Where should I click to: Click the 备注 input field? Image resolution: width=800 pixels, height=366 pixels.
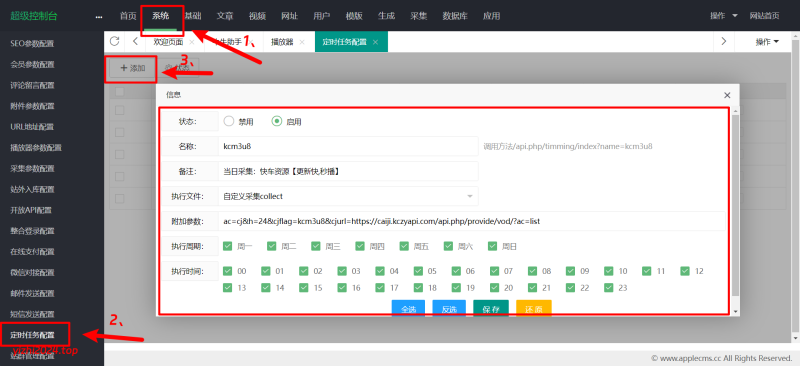[x=348, y=172]
